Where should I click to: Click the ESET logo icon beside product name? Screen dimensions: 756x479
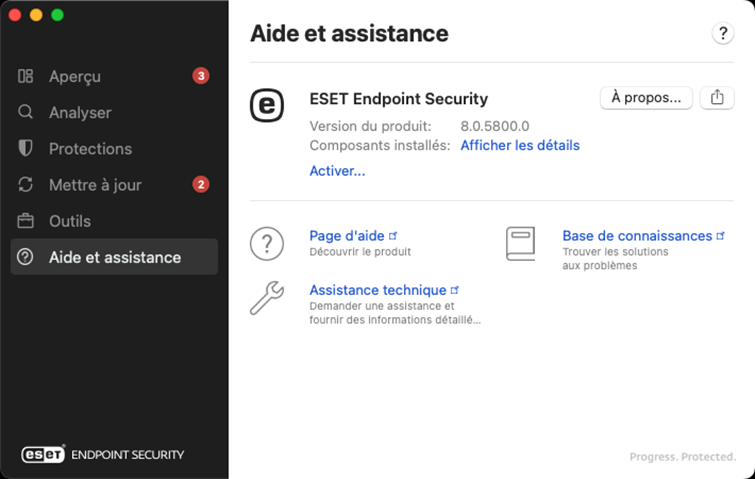pyautogui.click(x=266, y=104)
